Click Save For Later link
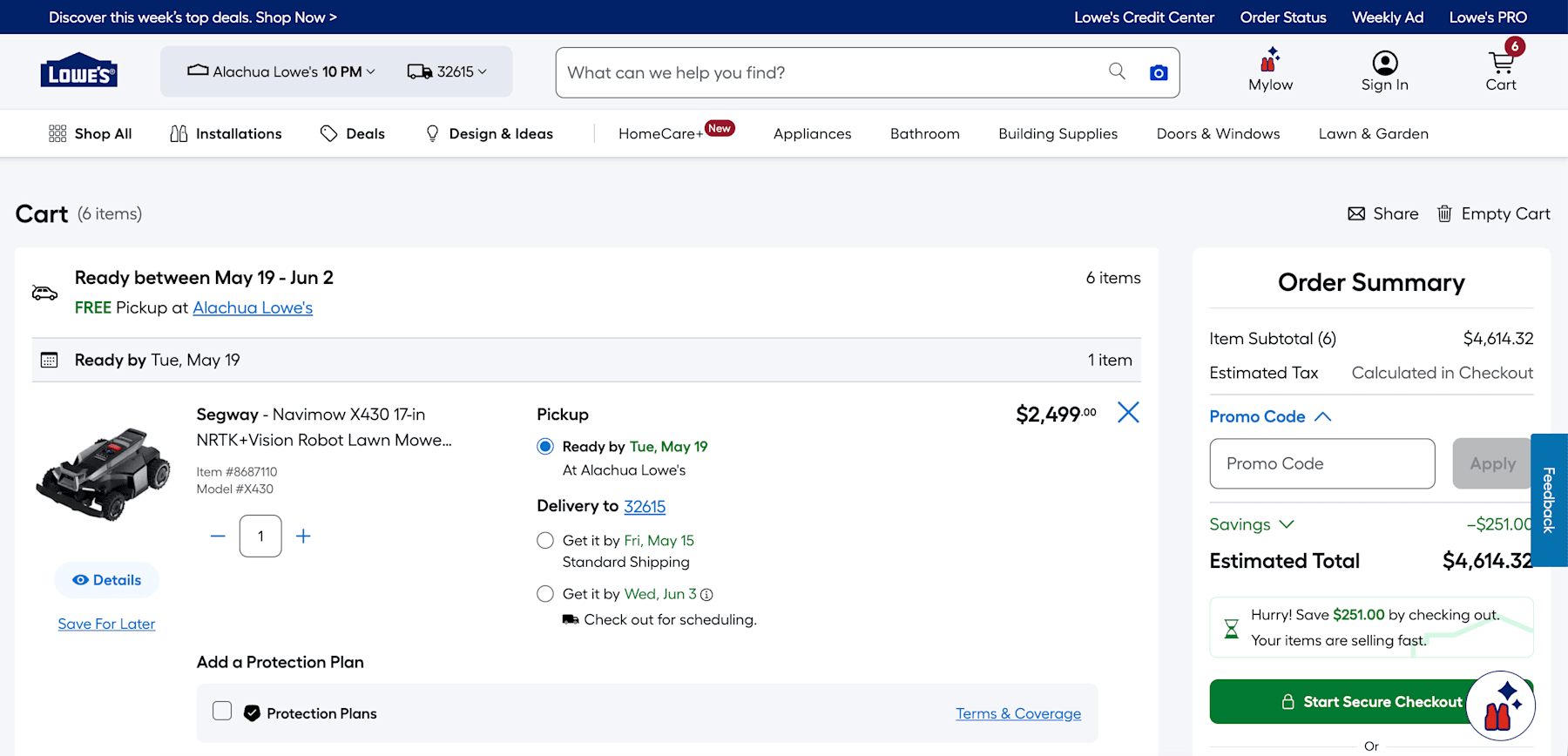 (106, 624)
